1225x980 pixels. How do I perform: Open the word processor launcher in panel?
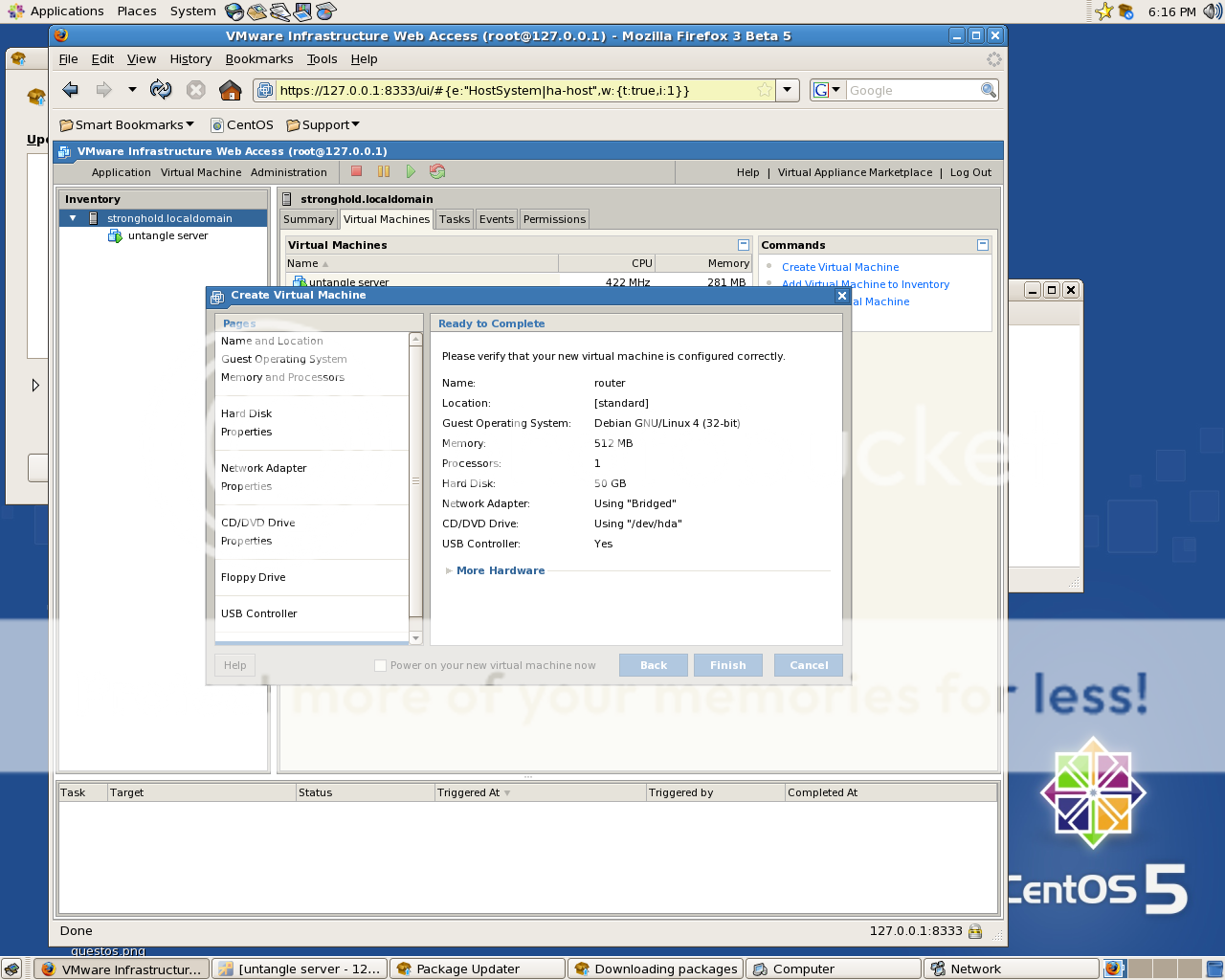pyautogui.click(x=279, y=11)
